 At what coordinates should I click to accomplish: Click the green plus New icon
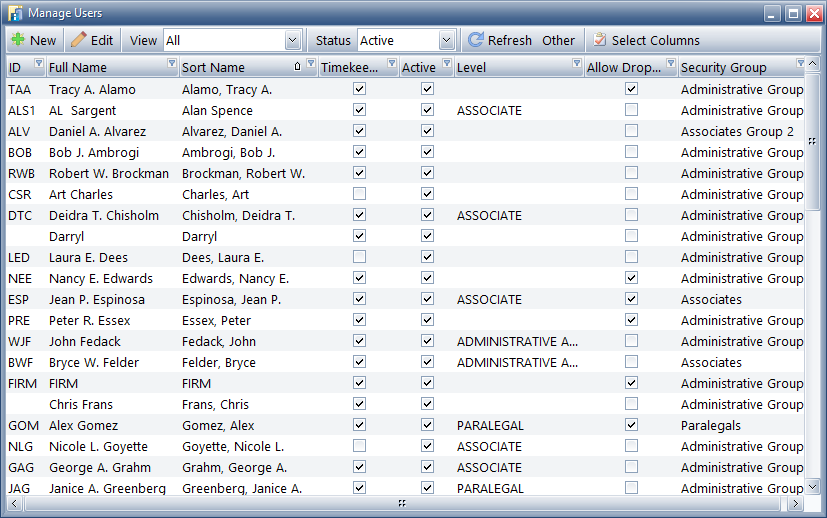pyautogui.click(x=18, y=40)
